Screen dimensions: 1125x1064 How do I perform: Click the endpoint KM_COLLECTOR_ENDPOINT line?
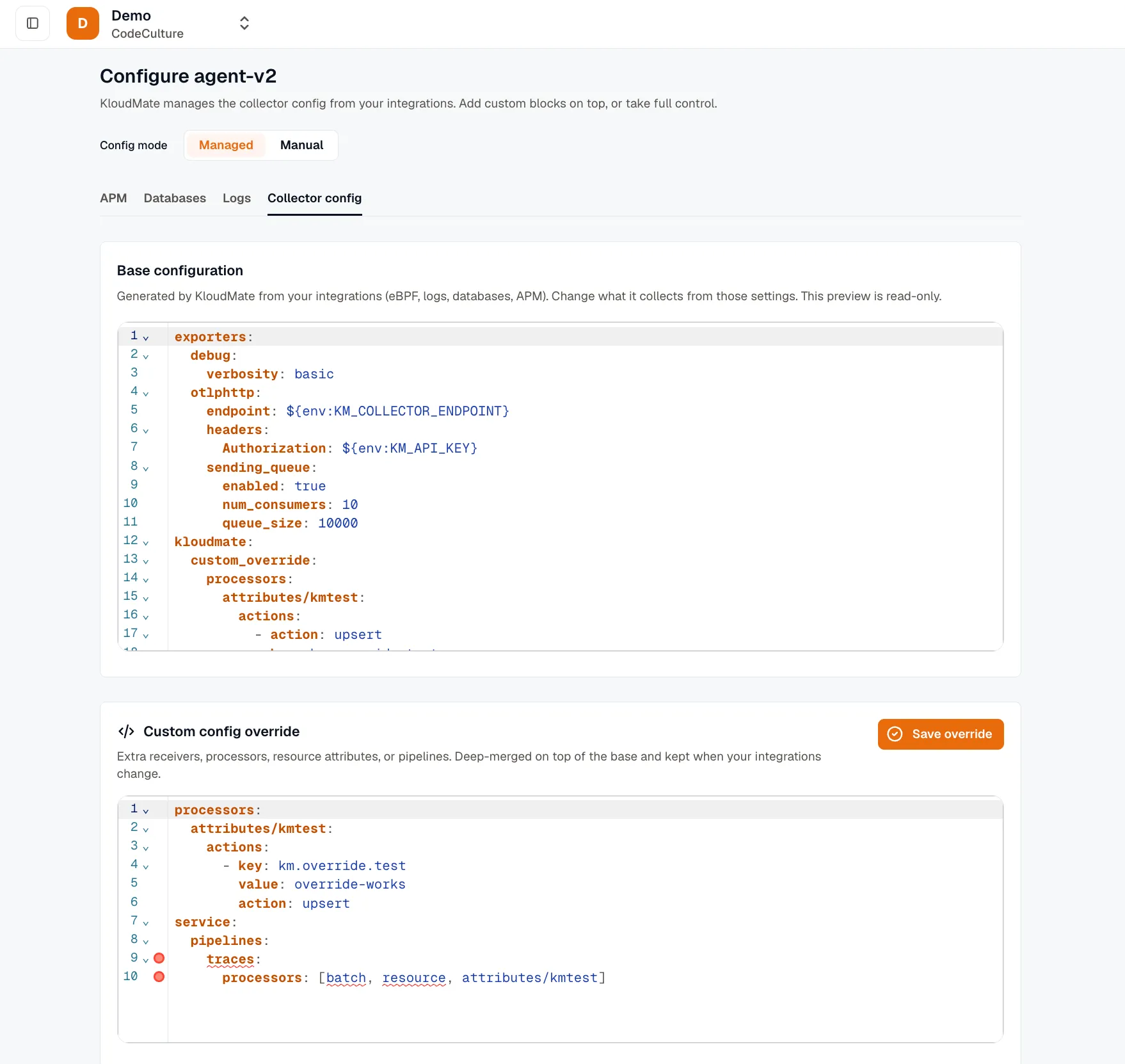pos(358,411)
